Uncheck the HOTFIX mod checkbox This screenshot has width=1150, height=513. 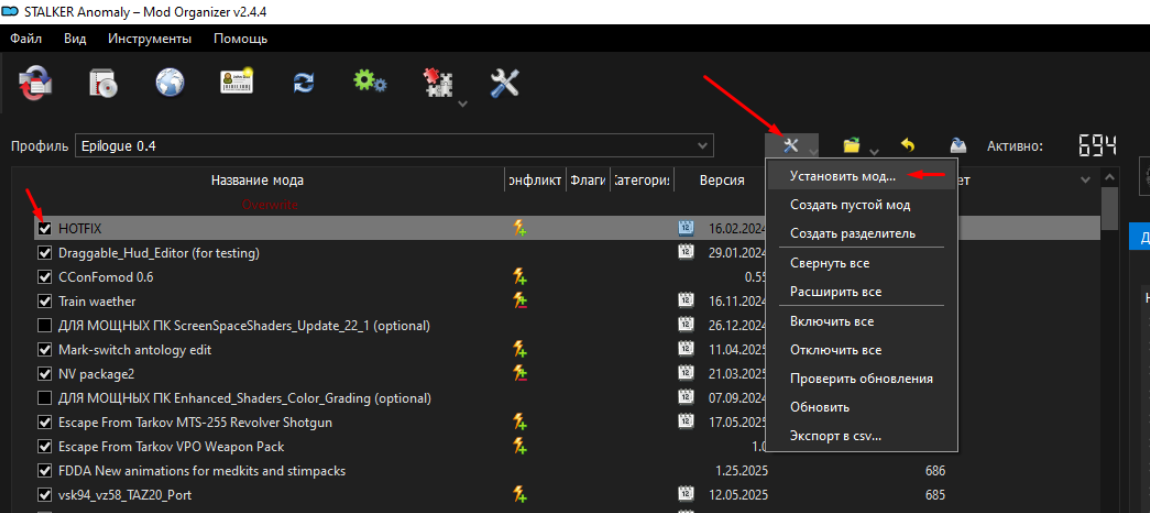(x=45, y=229)
